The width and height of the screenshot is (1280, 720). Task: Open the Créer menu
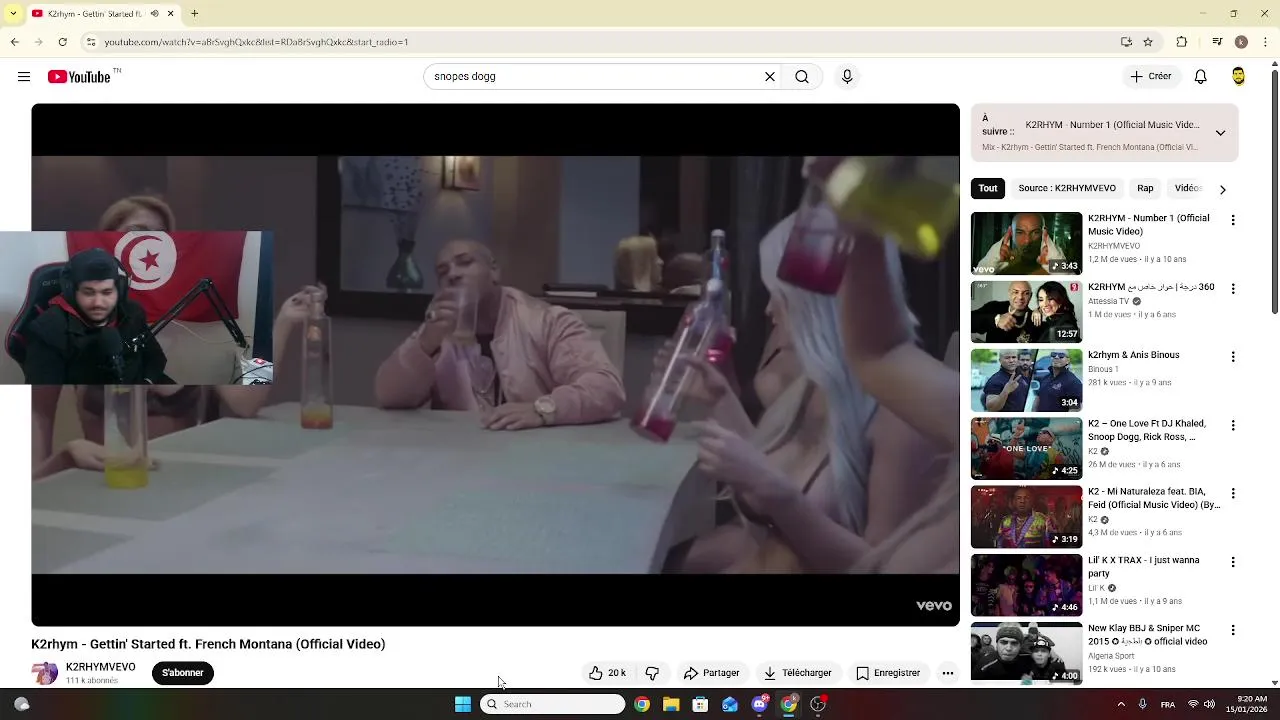(1151, 77)
